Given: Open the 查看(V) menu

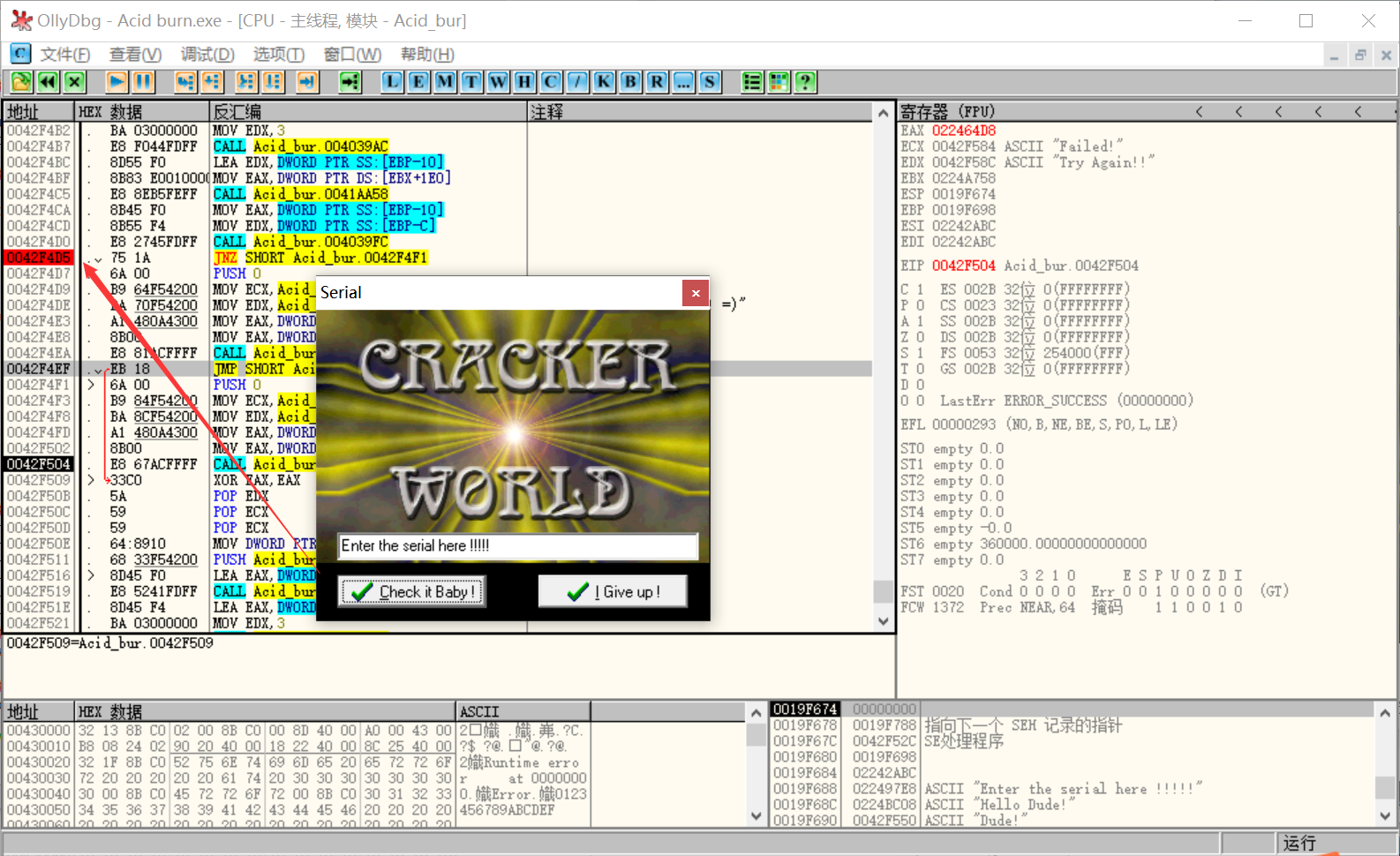Looking at the screenshot, I should coord(135,55).
